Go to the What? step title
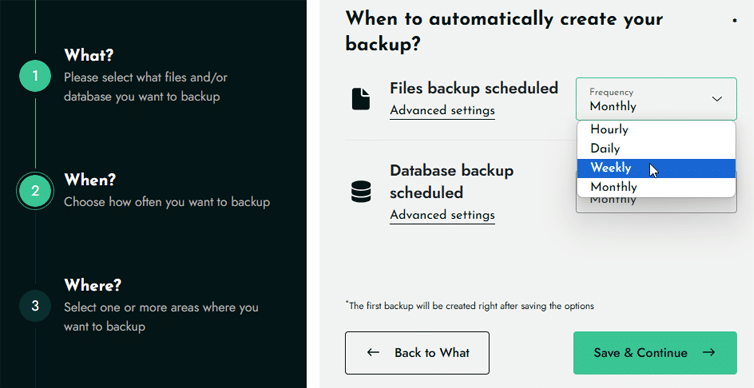 coord(89,55)
